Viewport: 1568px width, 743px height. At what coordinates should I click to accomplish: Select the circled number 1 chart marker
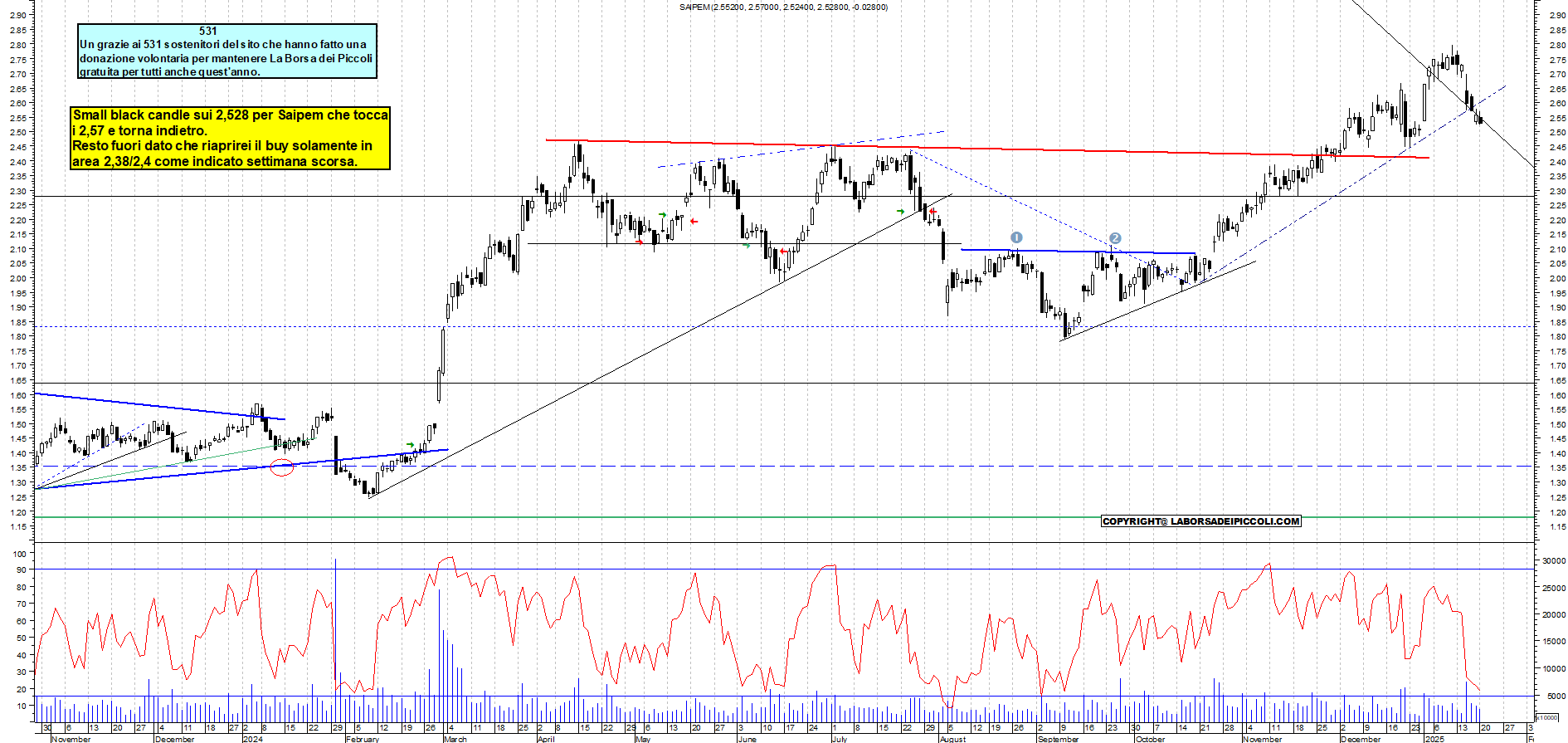[x=1016, y=238]
